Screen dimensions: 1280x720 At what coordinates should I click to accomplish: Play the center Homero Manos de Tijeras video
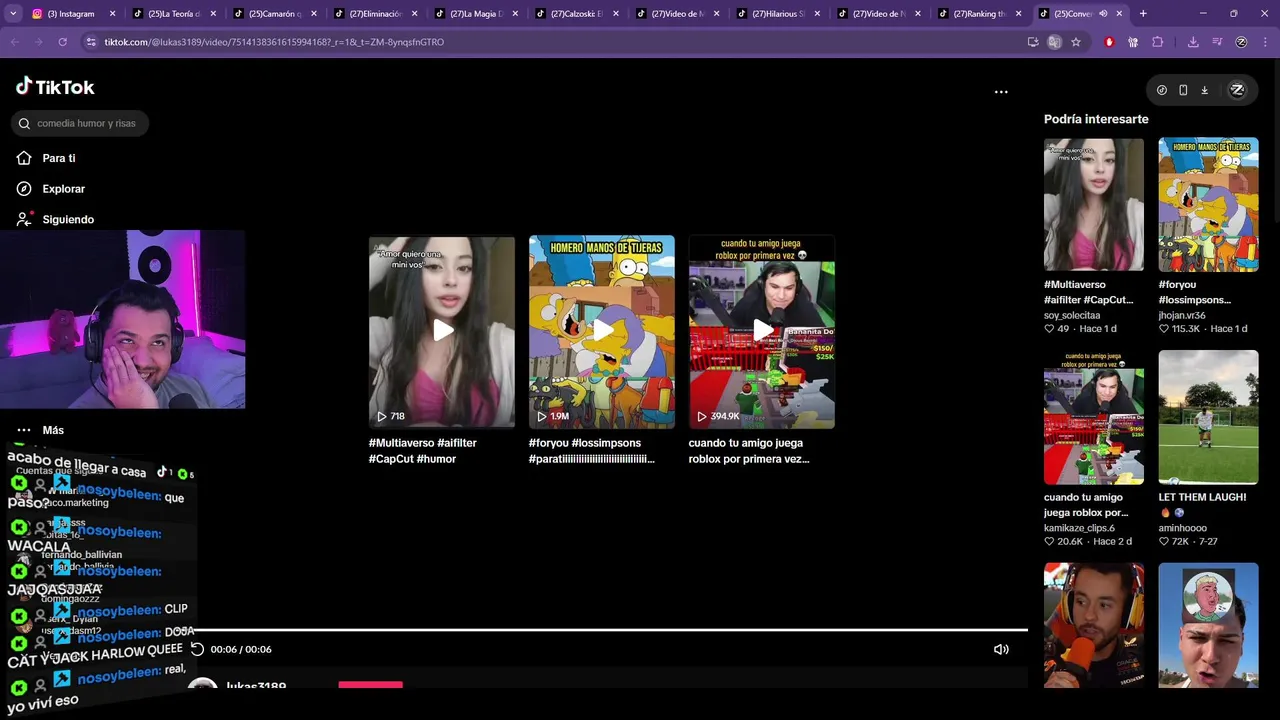tap(602, 332)
